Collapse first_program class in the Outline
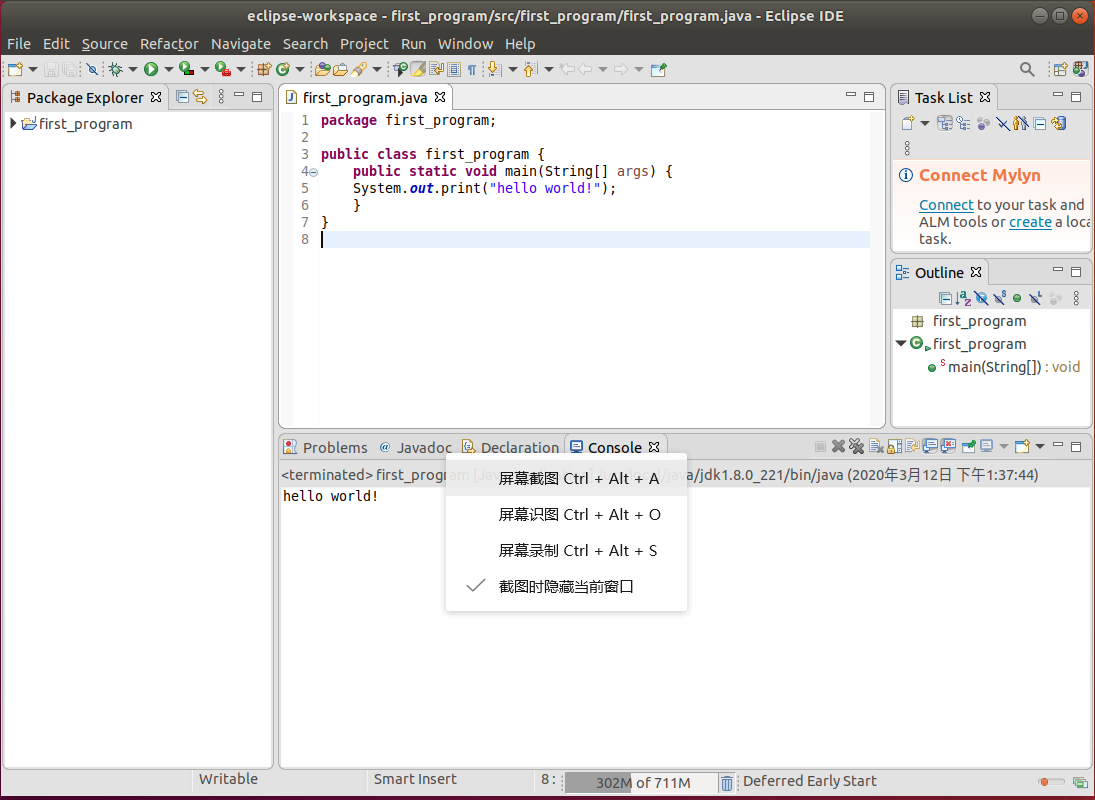Viewport: 1095px width, 800px height. [900, 343]
